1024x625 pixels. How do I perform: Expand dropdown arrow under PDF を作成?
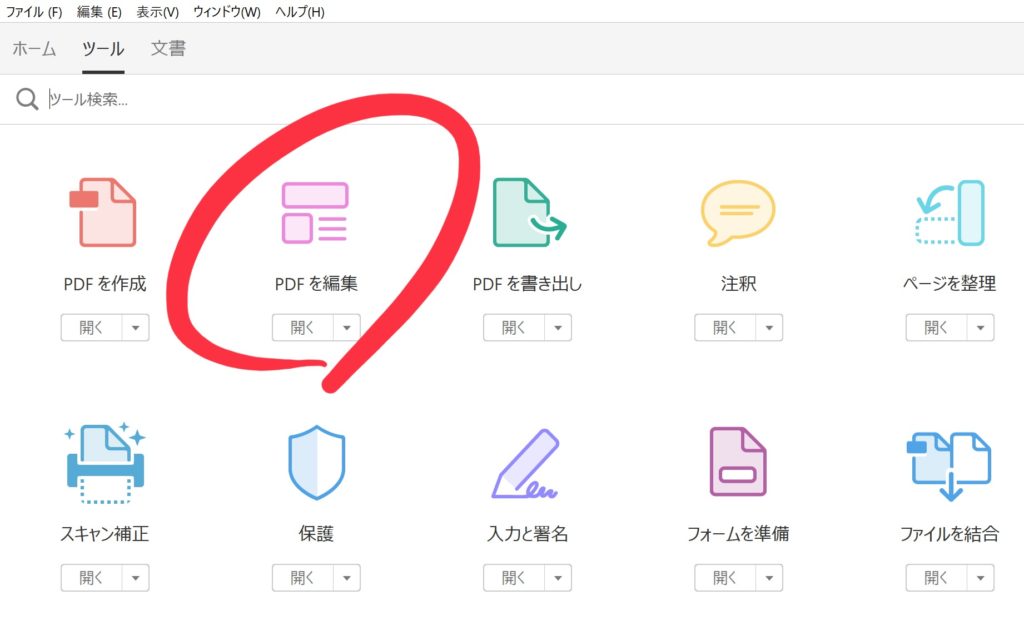click(x=135, y=327)
